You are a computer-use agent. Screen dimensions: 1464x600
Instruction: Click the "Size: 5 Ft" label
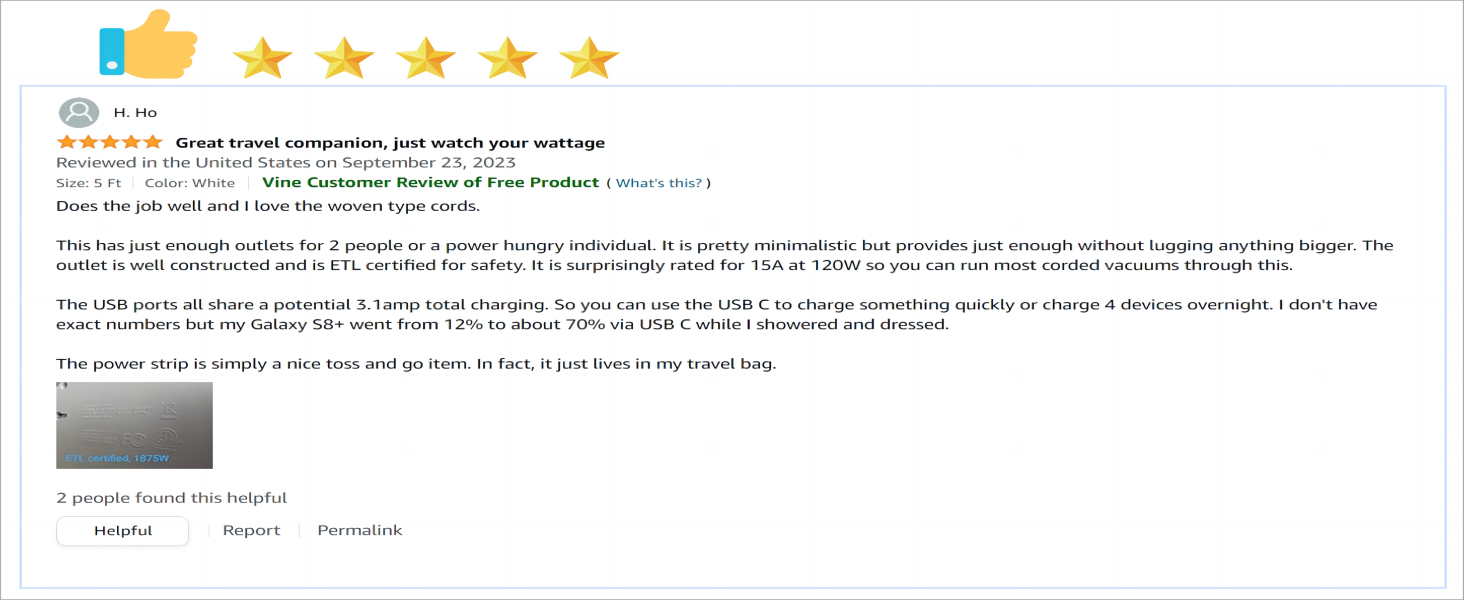89,183
